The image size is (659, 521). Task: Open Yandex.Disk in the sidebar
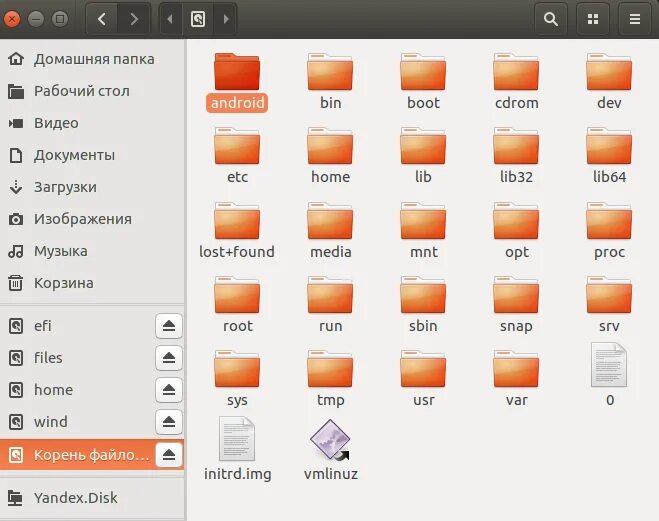pyautogui.click(x=92, y=498)
